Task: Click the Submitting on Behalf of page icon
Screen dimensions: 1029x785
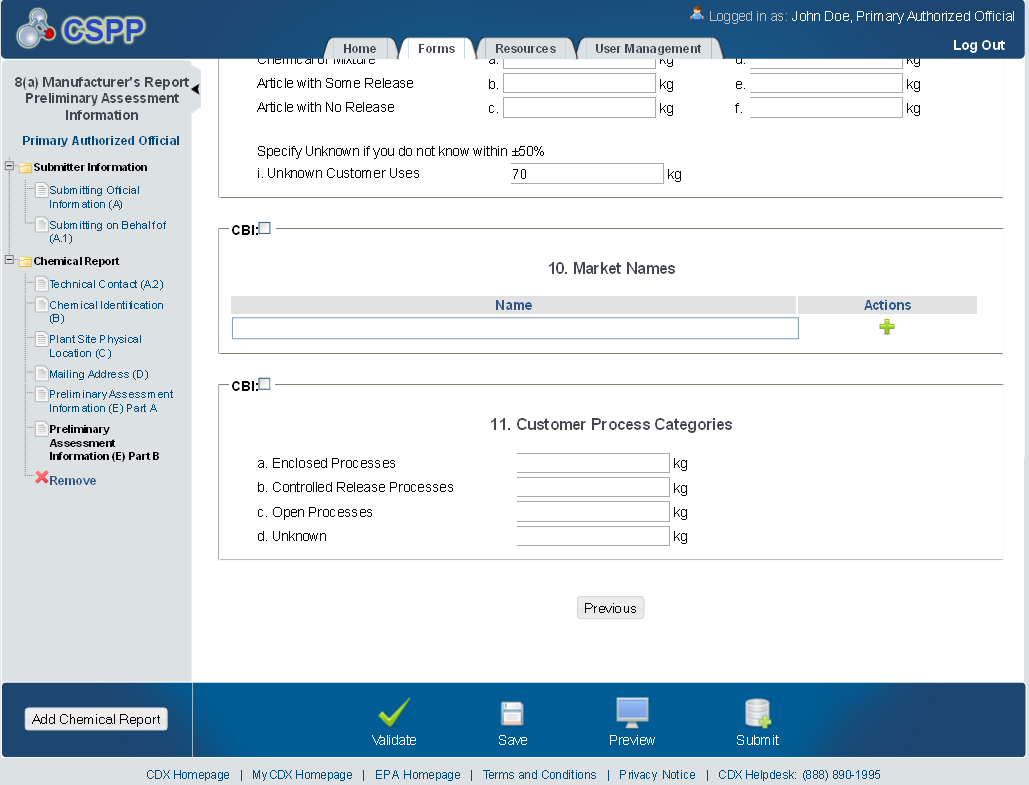Action: [41, 225]
